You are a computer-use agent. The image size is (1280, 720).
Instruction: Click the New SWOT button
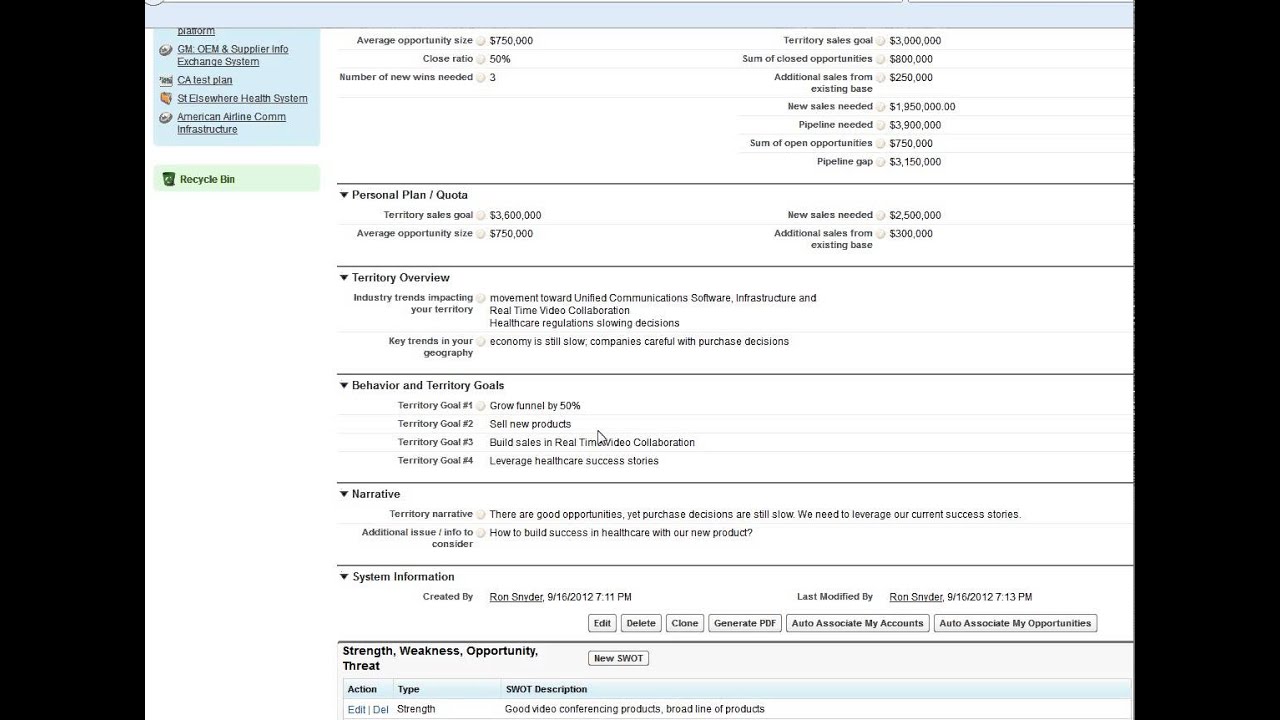(618, 658)
